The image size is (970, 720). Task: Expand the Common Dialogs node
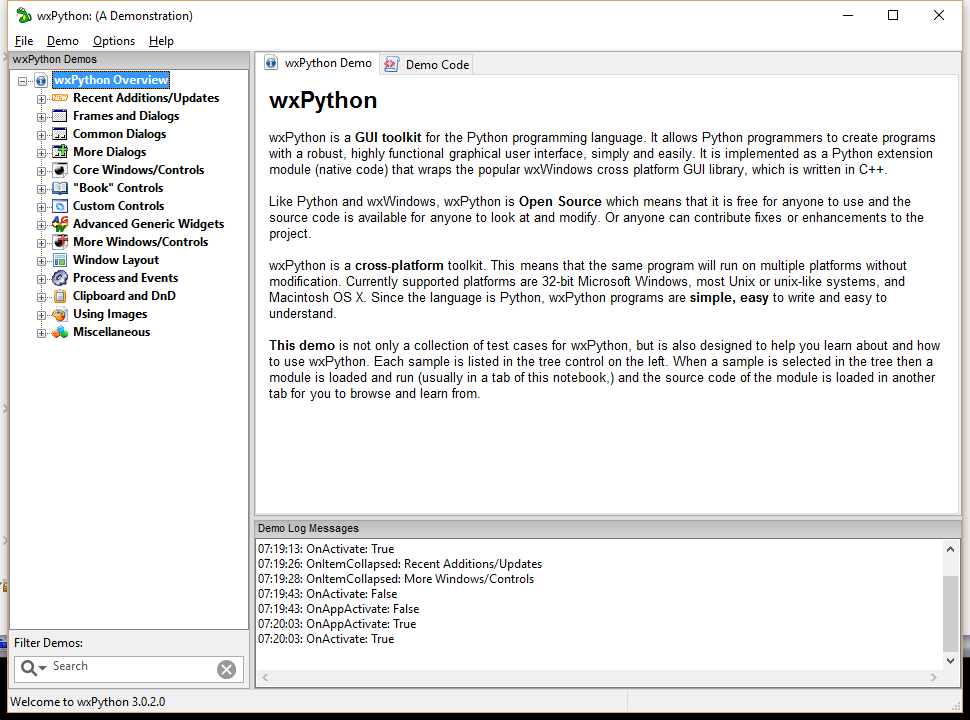pos(41,135)
